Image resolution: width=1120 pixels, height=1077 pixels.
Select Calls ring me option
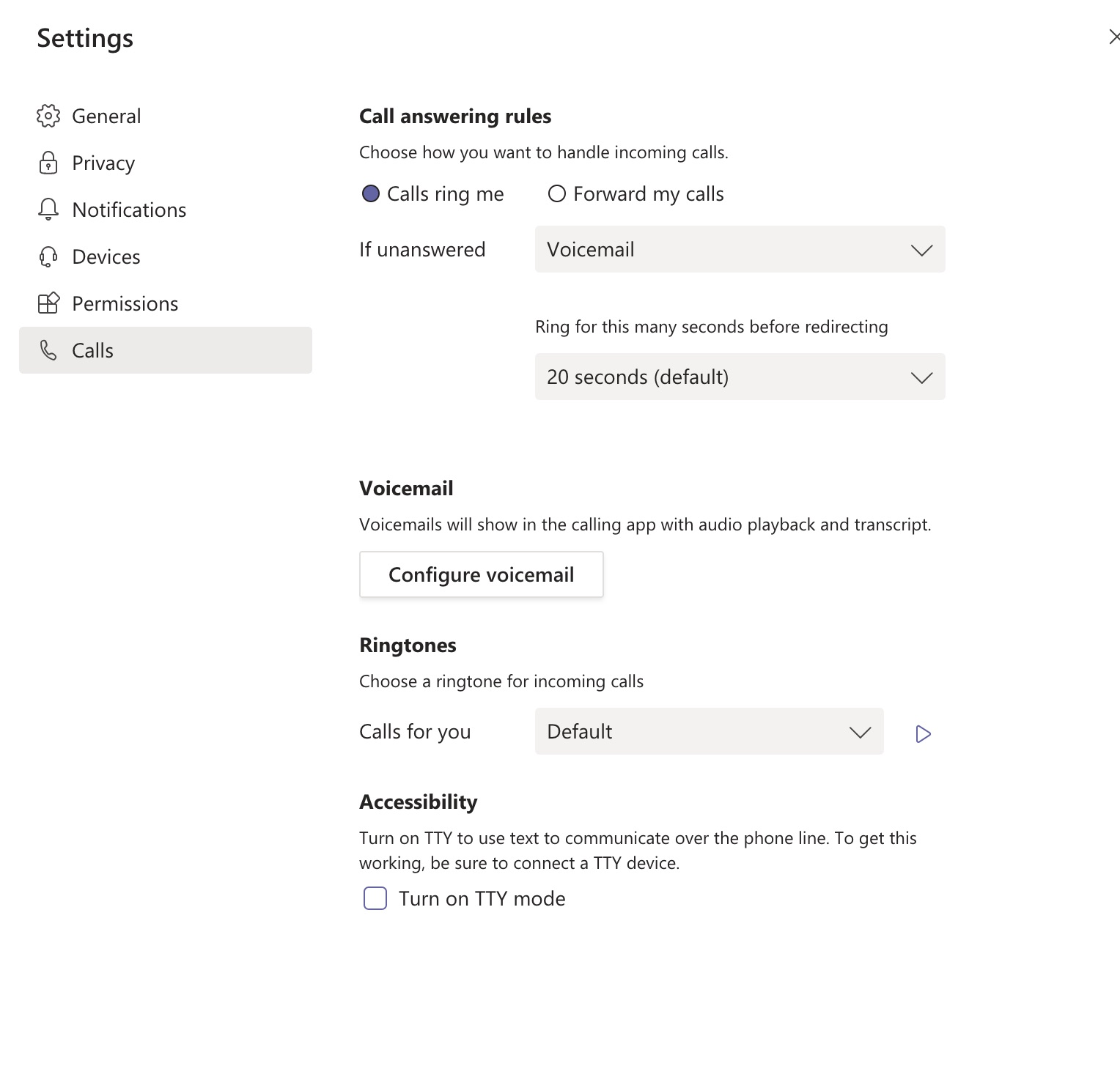click(x=371, y=193)
